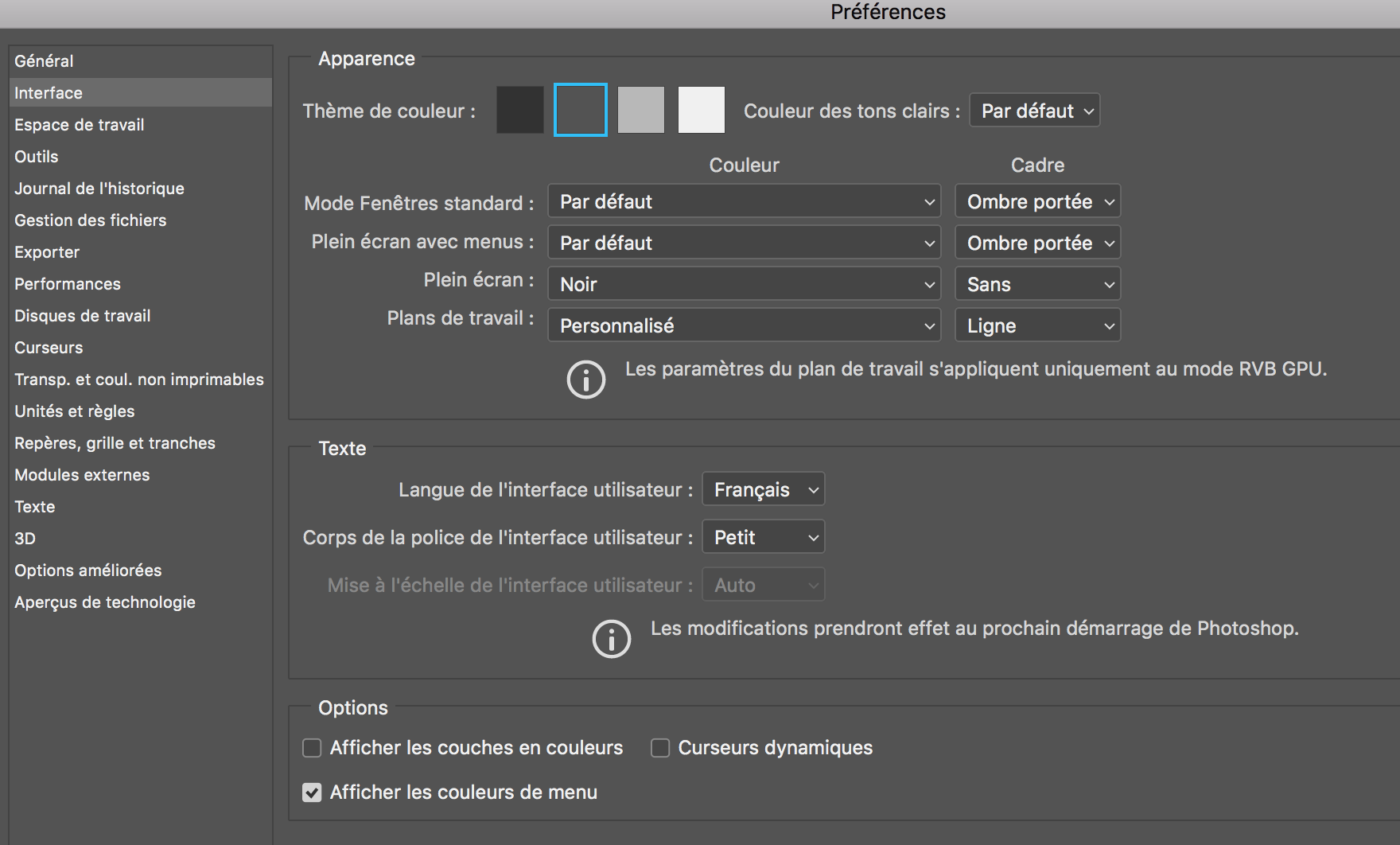Viewport: 1400px width, 845px height.
Task: Uncheck Afficher les couleurs de menu
Action: tap(312, 792)
